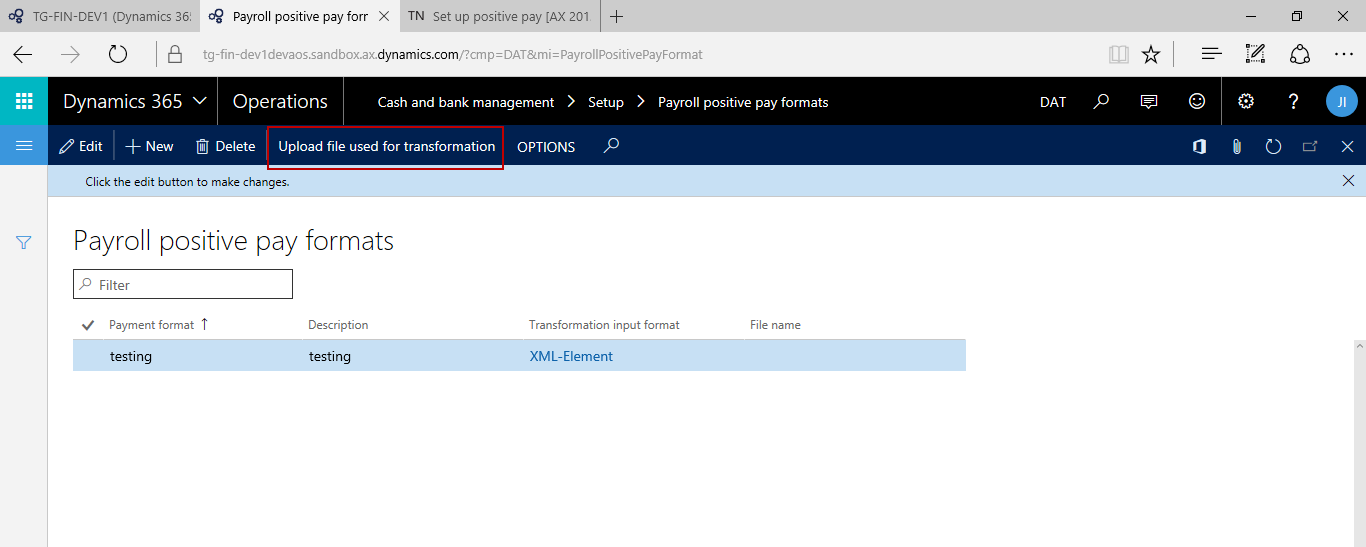The image size is (1366, 547).
Task: Click Transformation input format column header
Action: click(x=604, y=325)
